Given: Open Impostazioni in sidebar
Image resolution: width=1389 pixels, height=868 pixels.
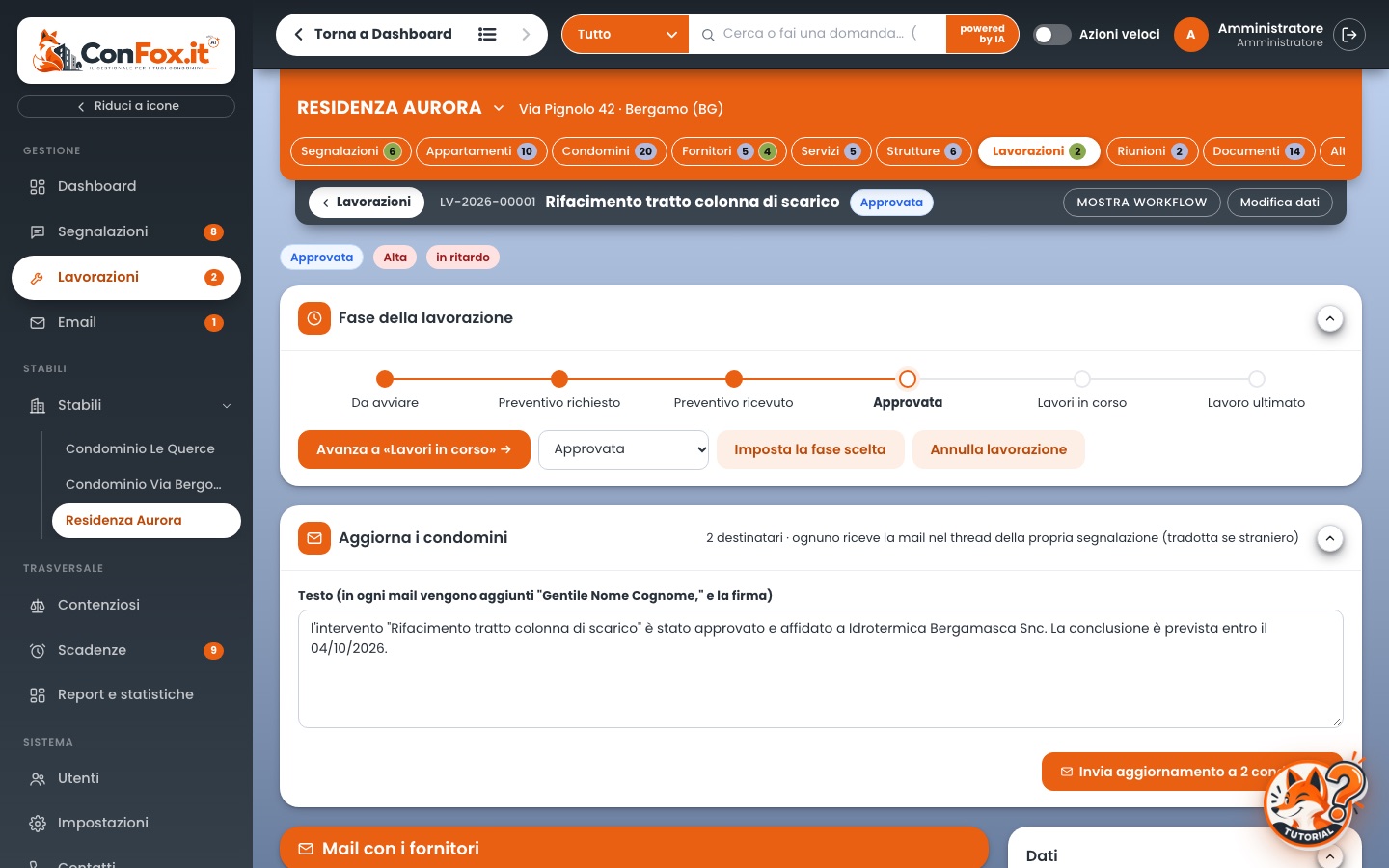Looking at the screenshot, I should pyautogui.click(x=126, y=824).
